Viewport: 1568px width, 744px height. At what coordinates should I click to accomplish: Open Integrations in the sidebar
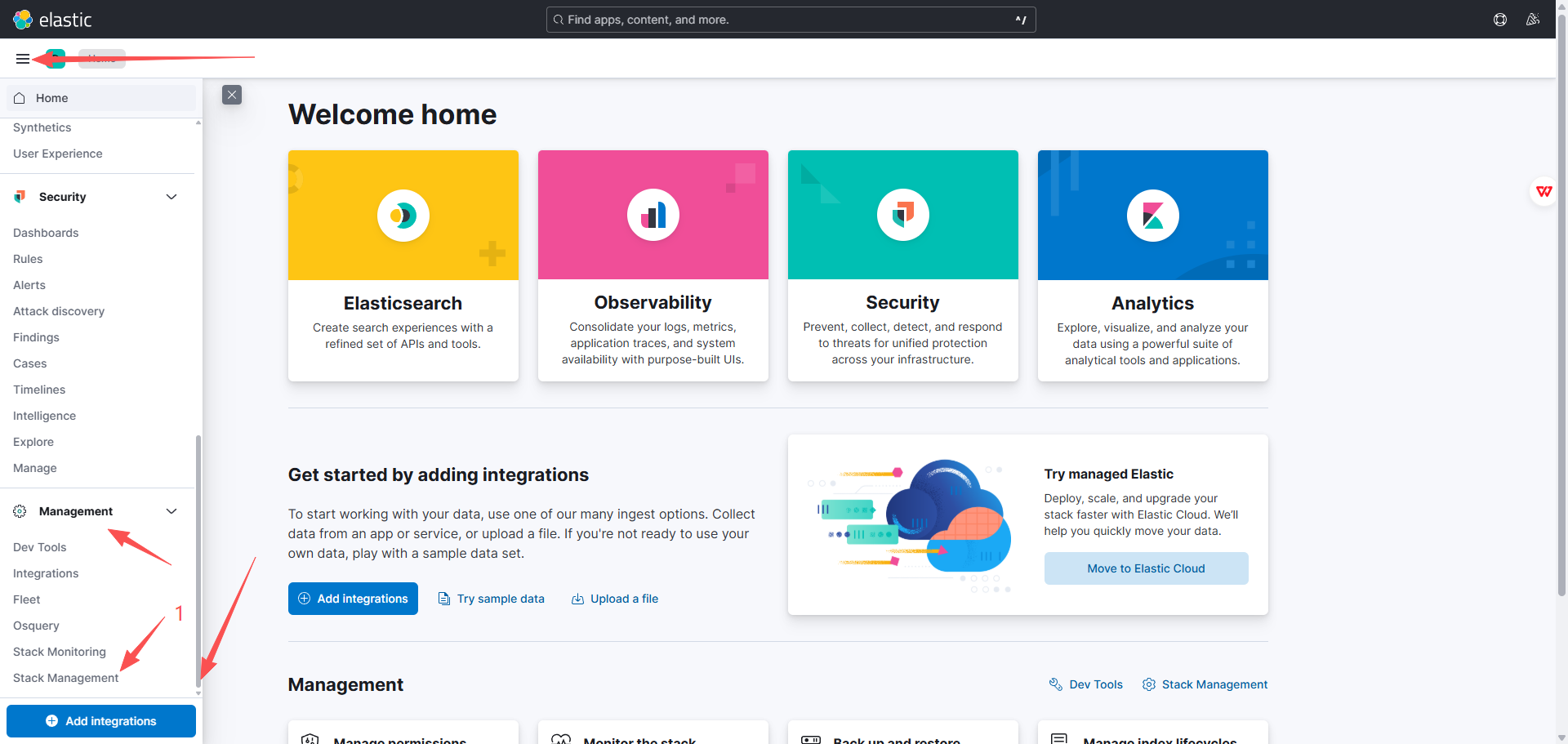(46, 573)
